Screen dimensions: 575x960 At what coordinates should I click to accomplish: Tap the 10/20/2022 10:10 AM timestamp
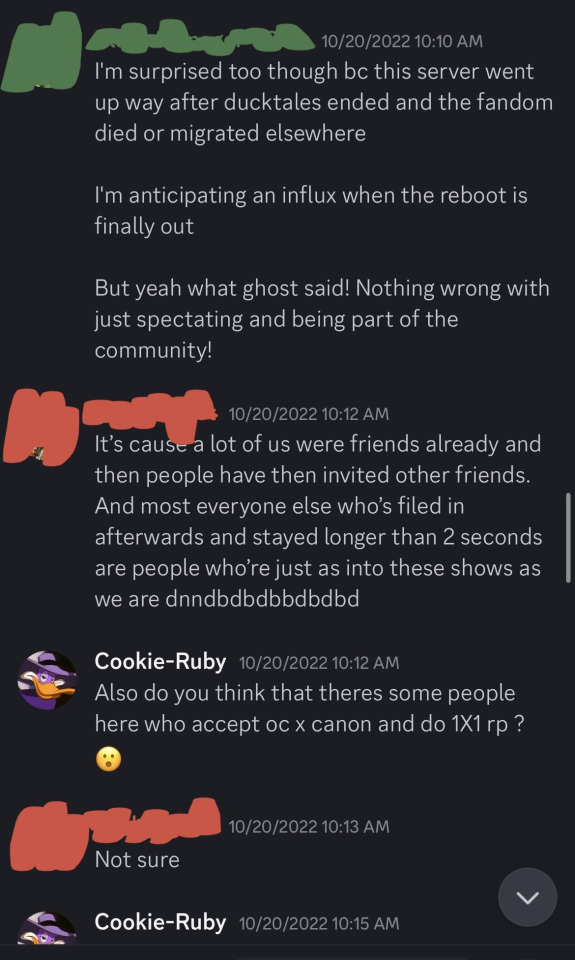coord(402,42)
